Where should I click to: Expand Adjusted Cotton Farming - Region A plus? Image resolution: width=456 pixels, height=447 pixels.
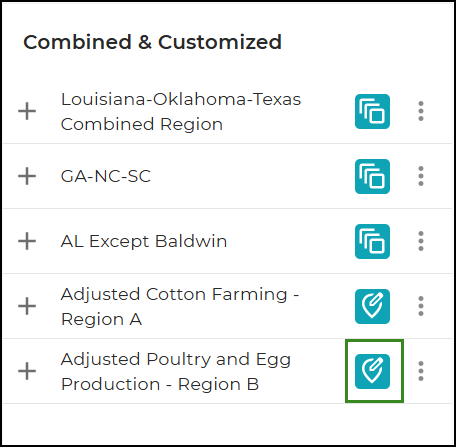click(27, 306)
